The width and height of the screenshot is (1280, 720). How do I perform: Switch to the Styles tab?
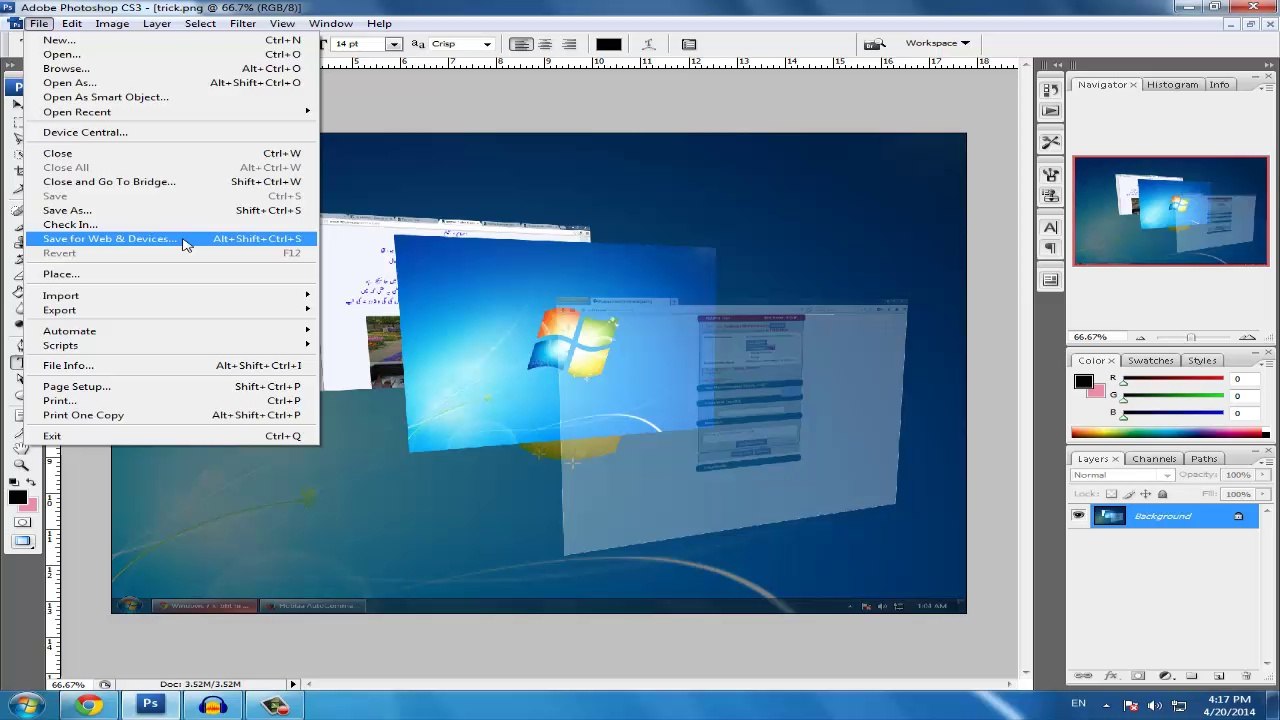coord(1202,361)
